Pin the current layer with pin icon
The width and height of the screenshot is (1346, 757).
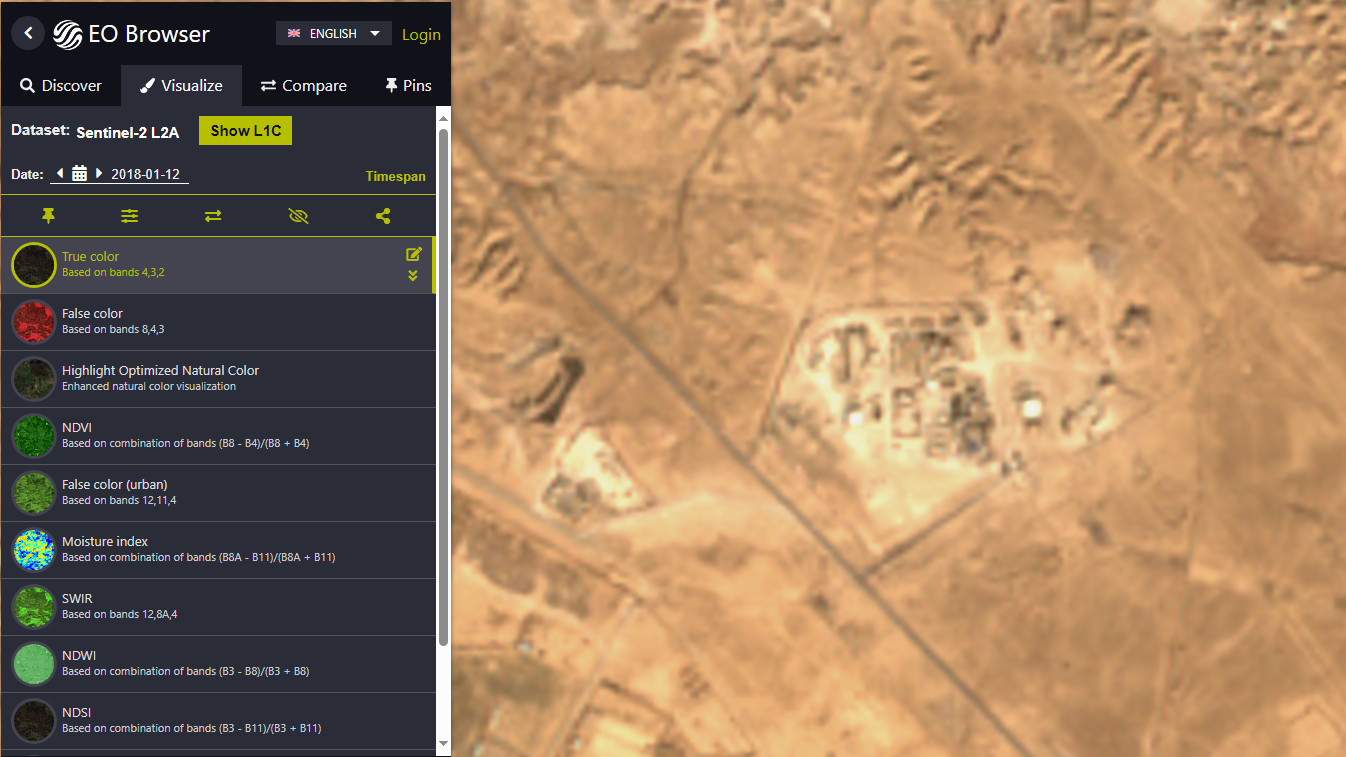(x=48, y=216)
